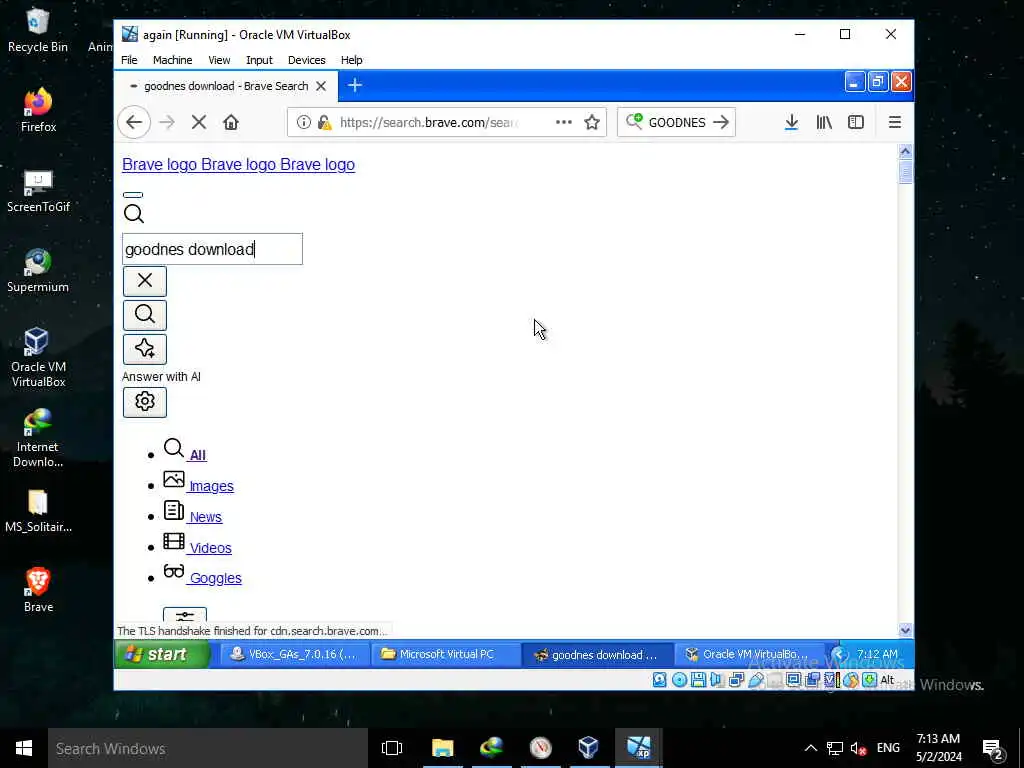
Task: Open the VirtualBox File menu
Action: coord(129,60)
